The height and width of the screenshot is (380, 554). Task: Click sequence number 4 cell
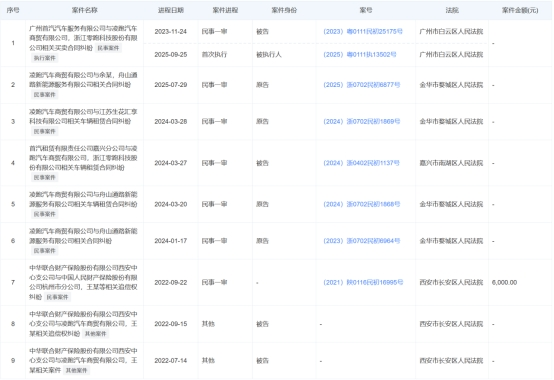(13, 163)
